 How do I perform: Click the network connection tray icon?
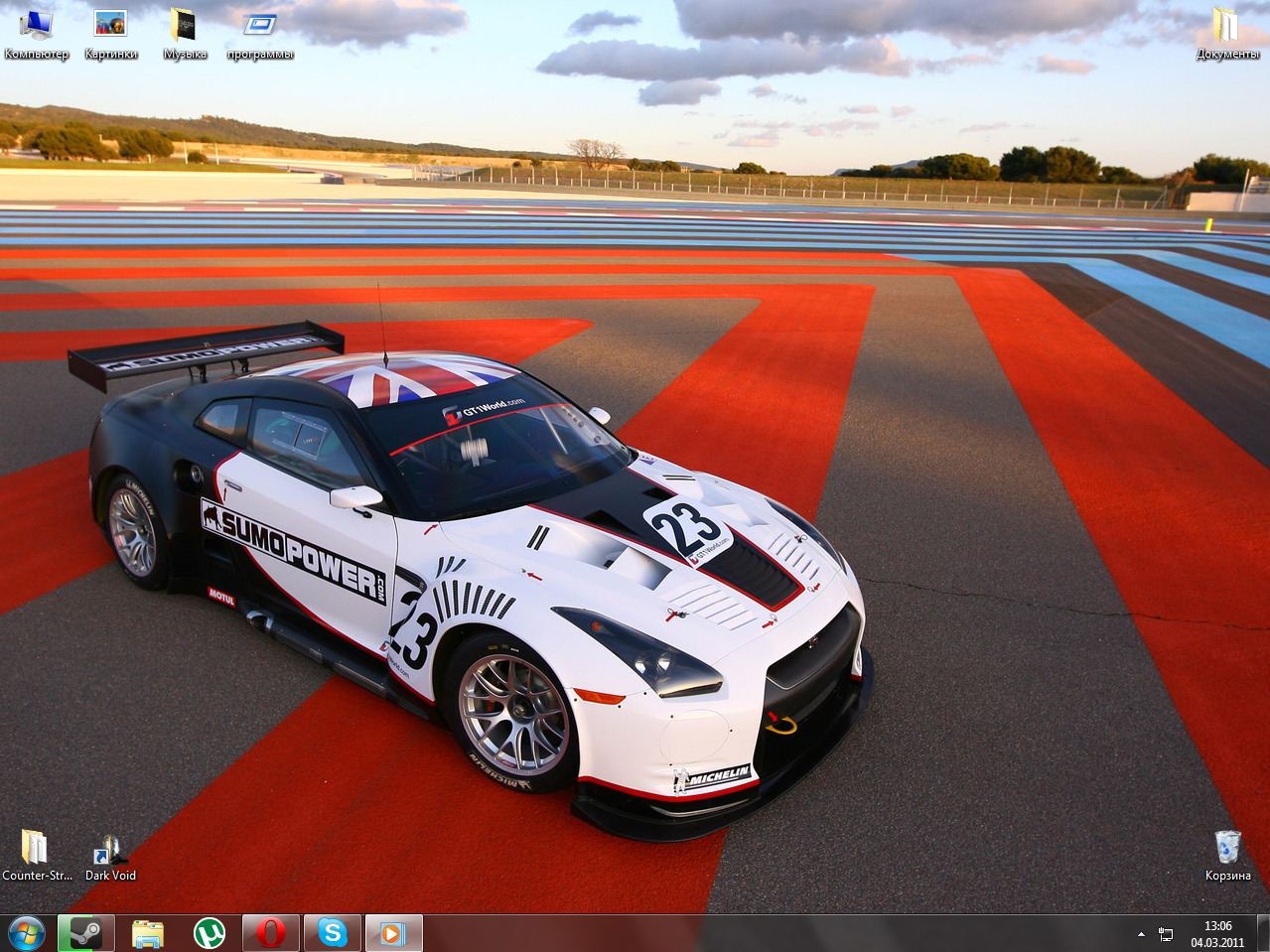pos(1166,934)
